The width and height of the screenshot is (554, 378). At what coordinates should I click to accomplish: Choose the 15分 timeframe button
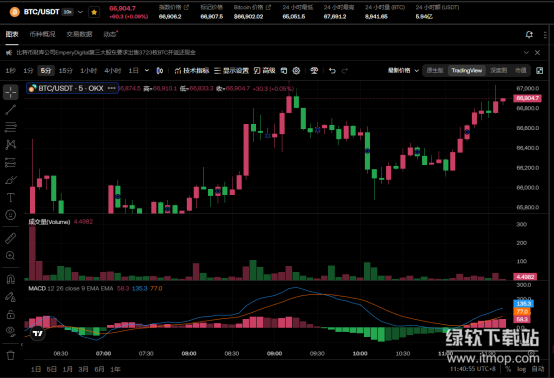(65, 71)
